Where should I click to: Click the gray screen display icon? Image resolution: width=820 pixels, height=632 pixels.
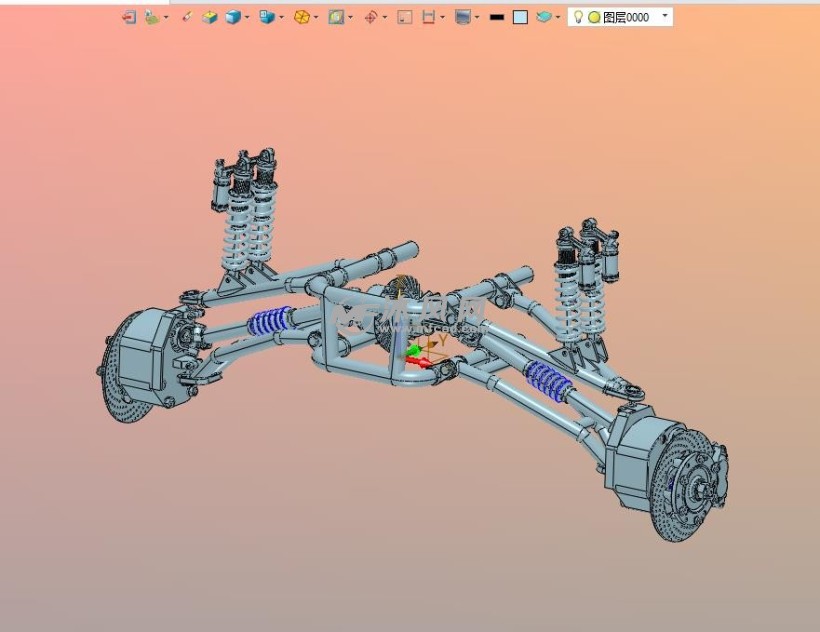(x=462, y=17)
